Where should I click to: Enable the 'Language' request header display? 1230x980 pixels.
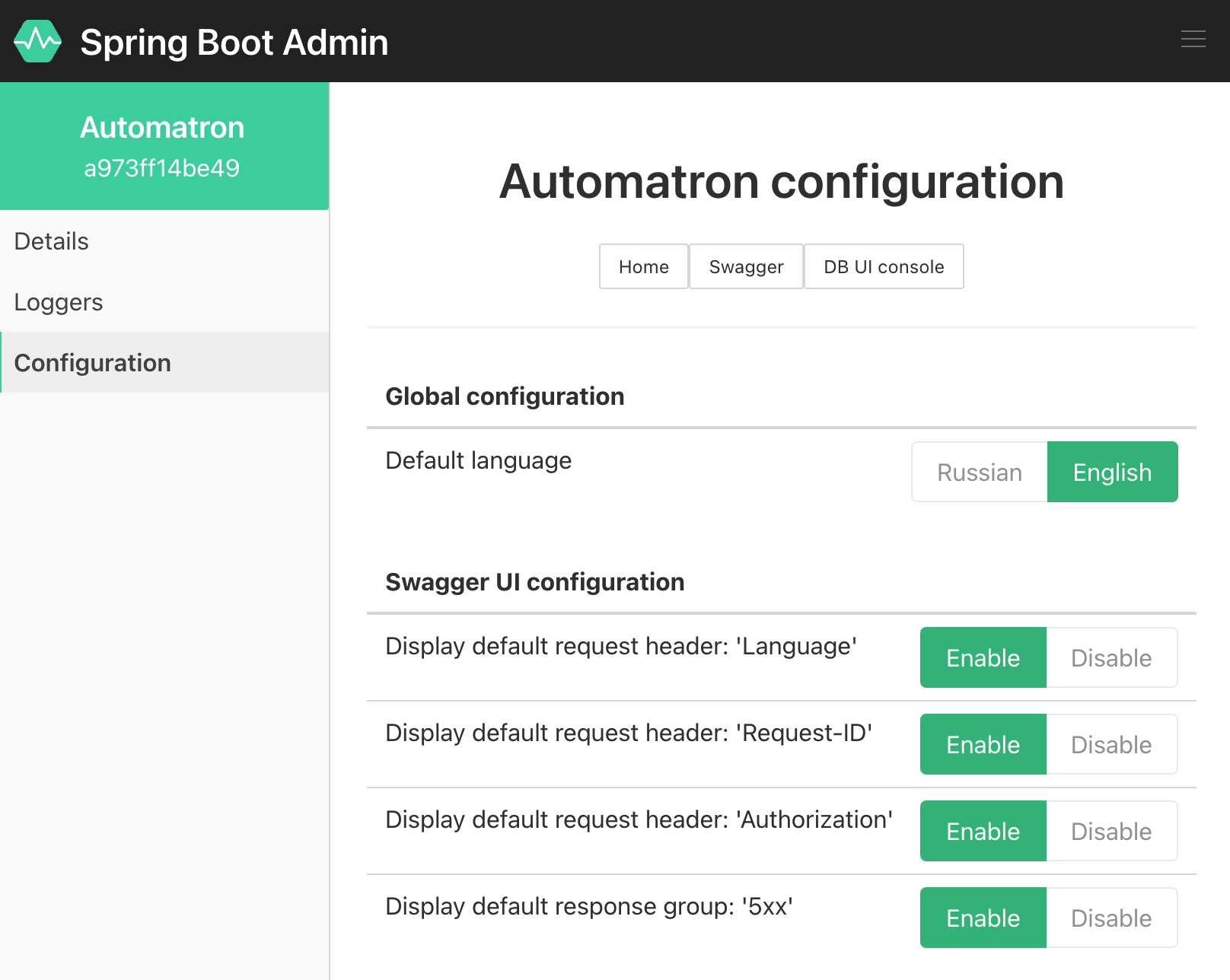click(983, 657)
